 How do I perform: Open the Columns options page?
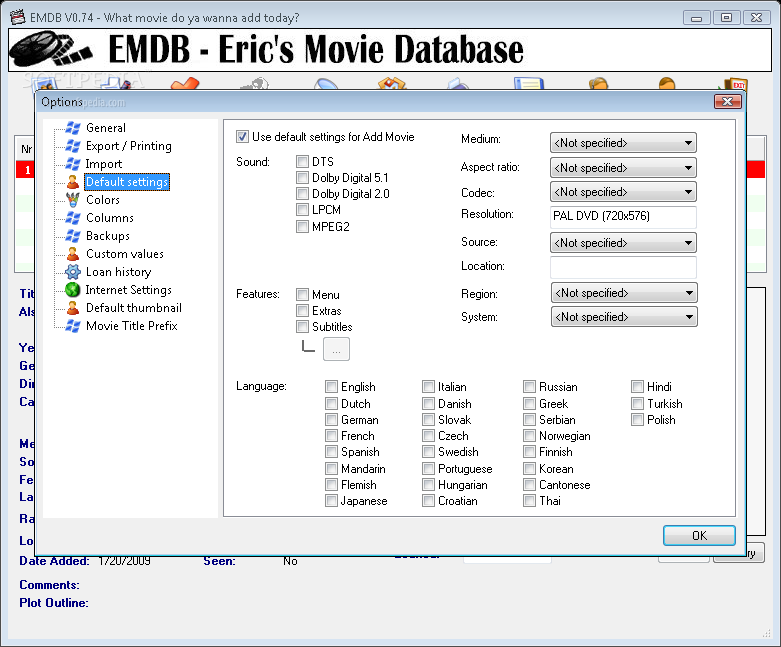click(110, 218)
